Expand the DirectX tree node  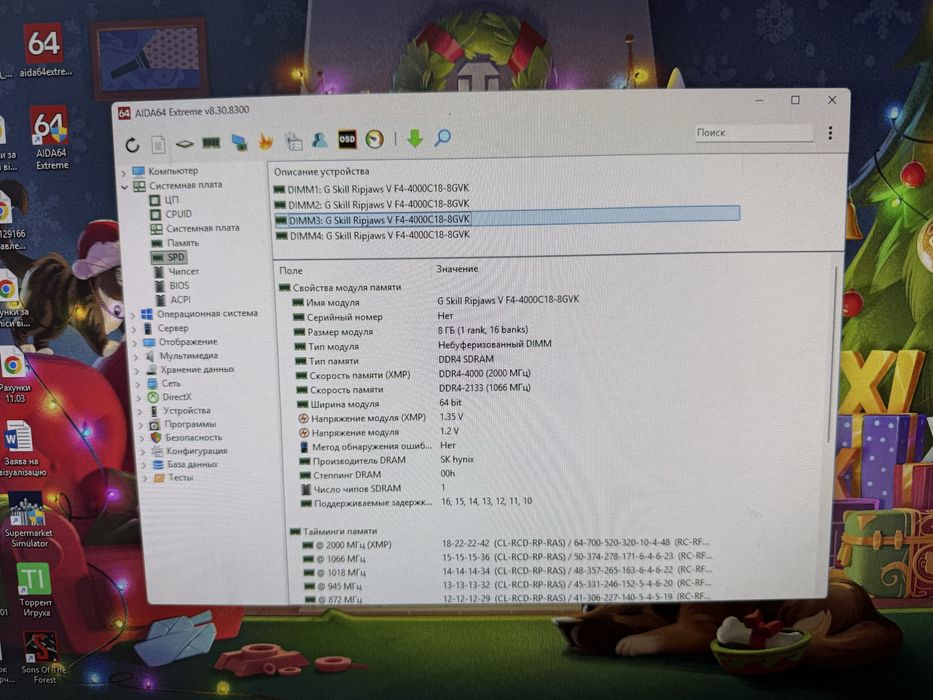click(140, 398)
